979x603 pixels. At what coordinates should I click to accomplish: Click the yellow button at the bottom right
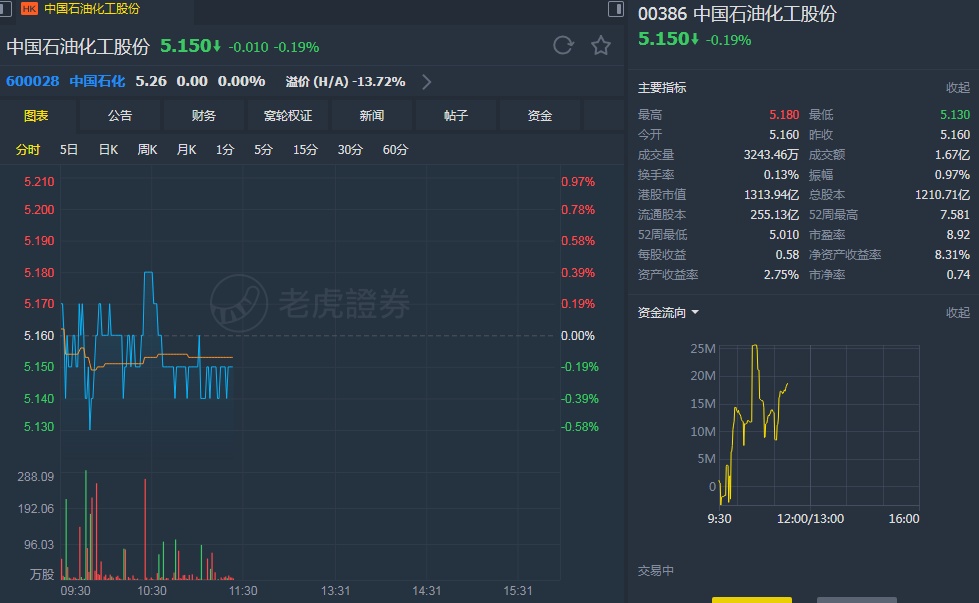coord(752,600)
